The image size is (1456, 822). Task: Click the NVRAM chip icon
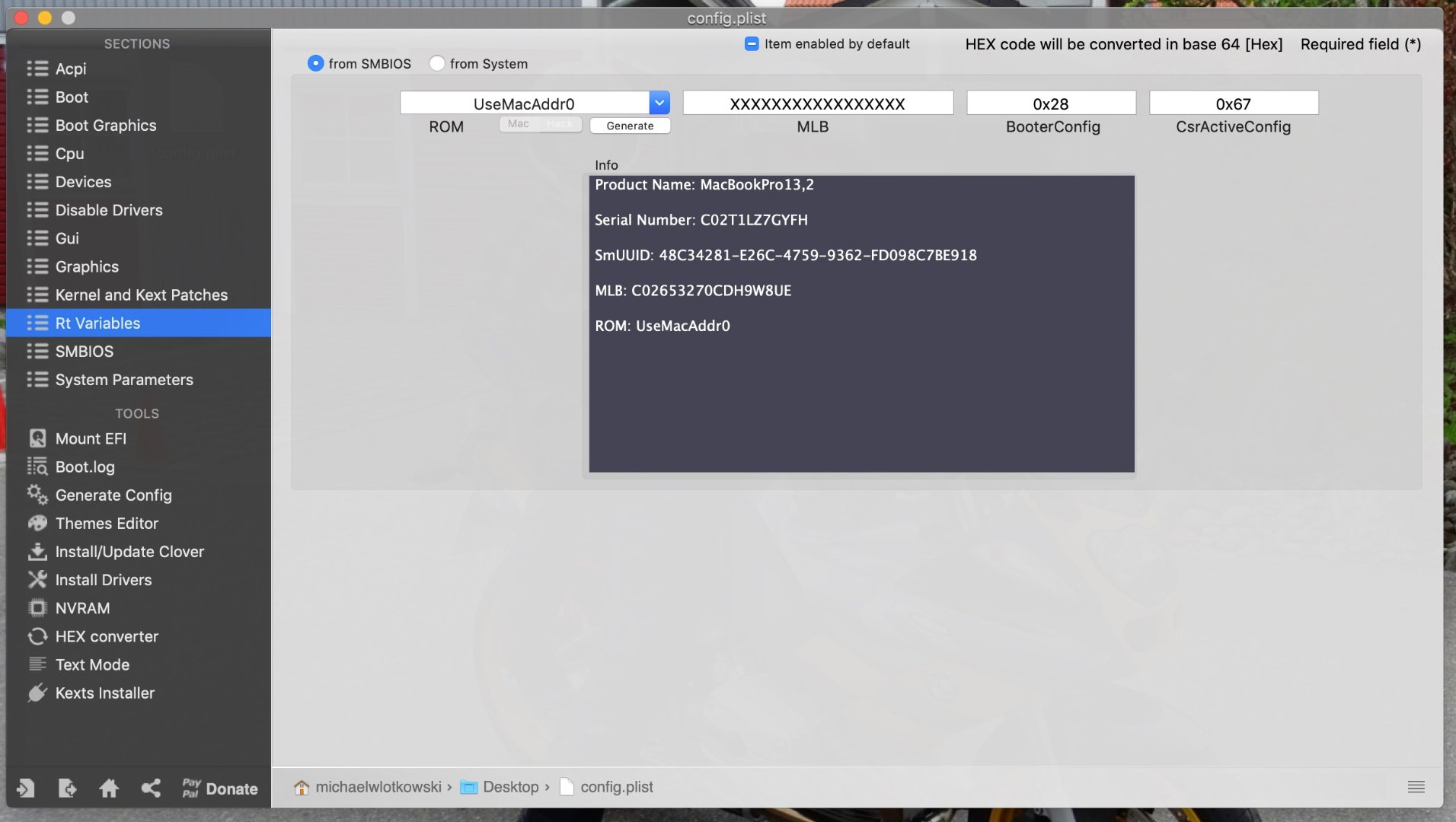(37, 607)
